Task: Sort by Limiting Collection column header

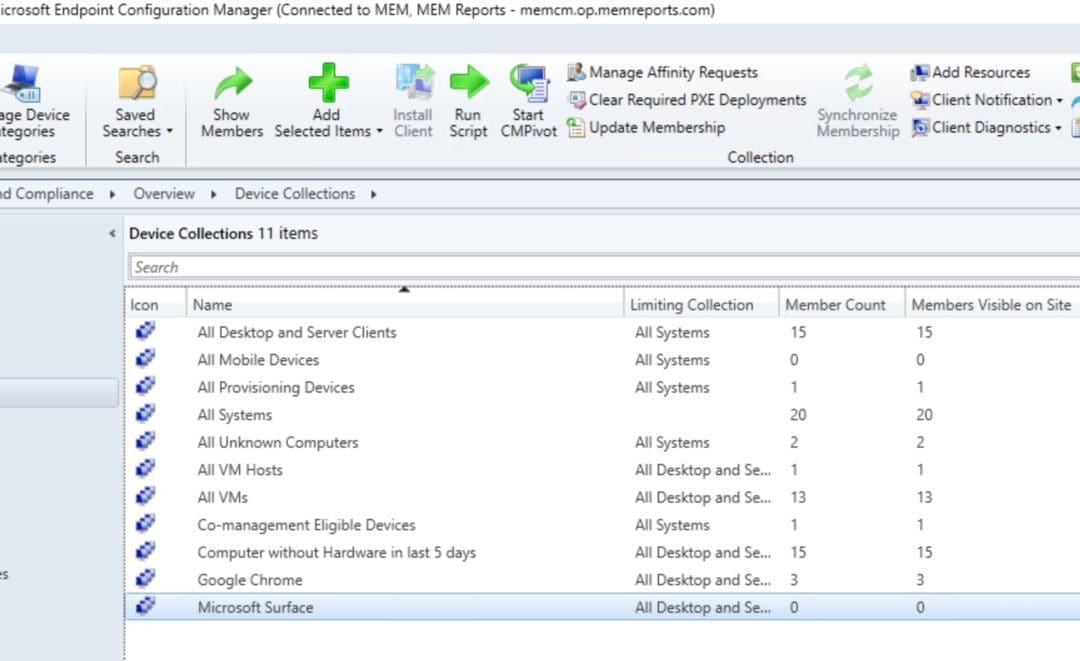Action: (701, 304)
